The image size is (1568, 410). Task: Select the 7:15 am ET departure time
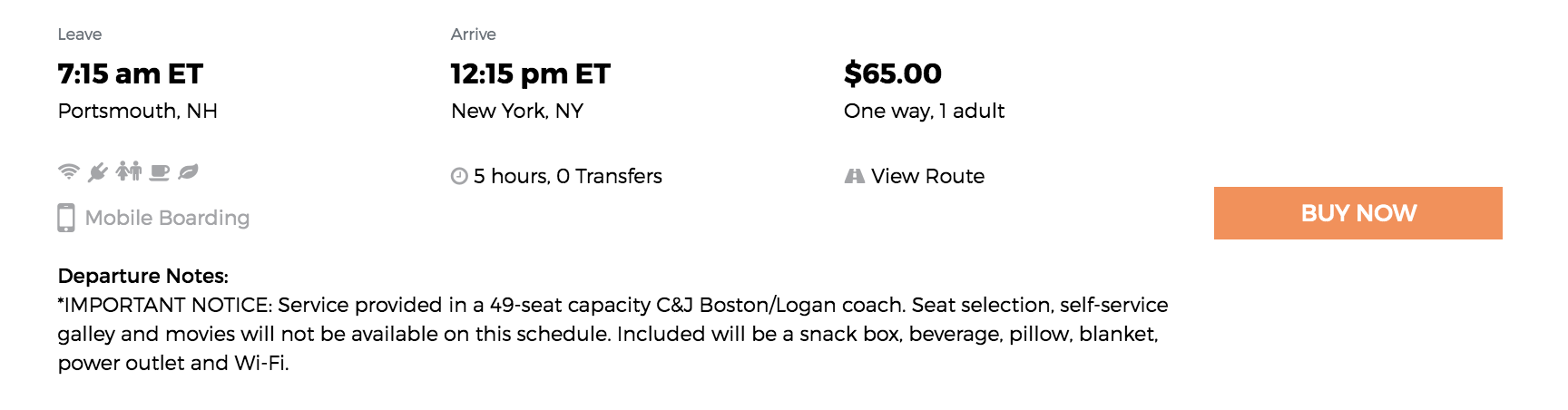click(x=131, y=73)
